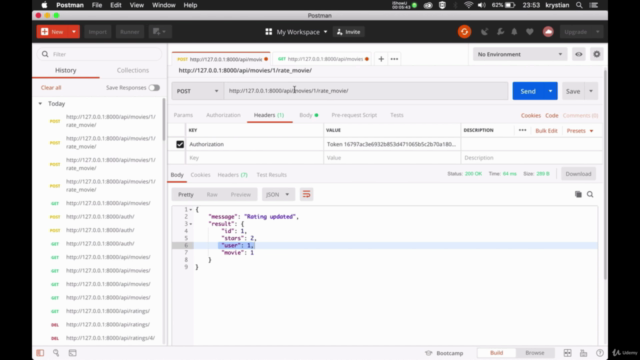Viewport: 640px width, 360px height.
Task: Search within the response body
Action: click(590, 194)
